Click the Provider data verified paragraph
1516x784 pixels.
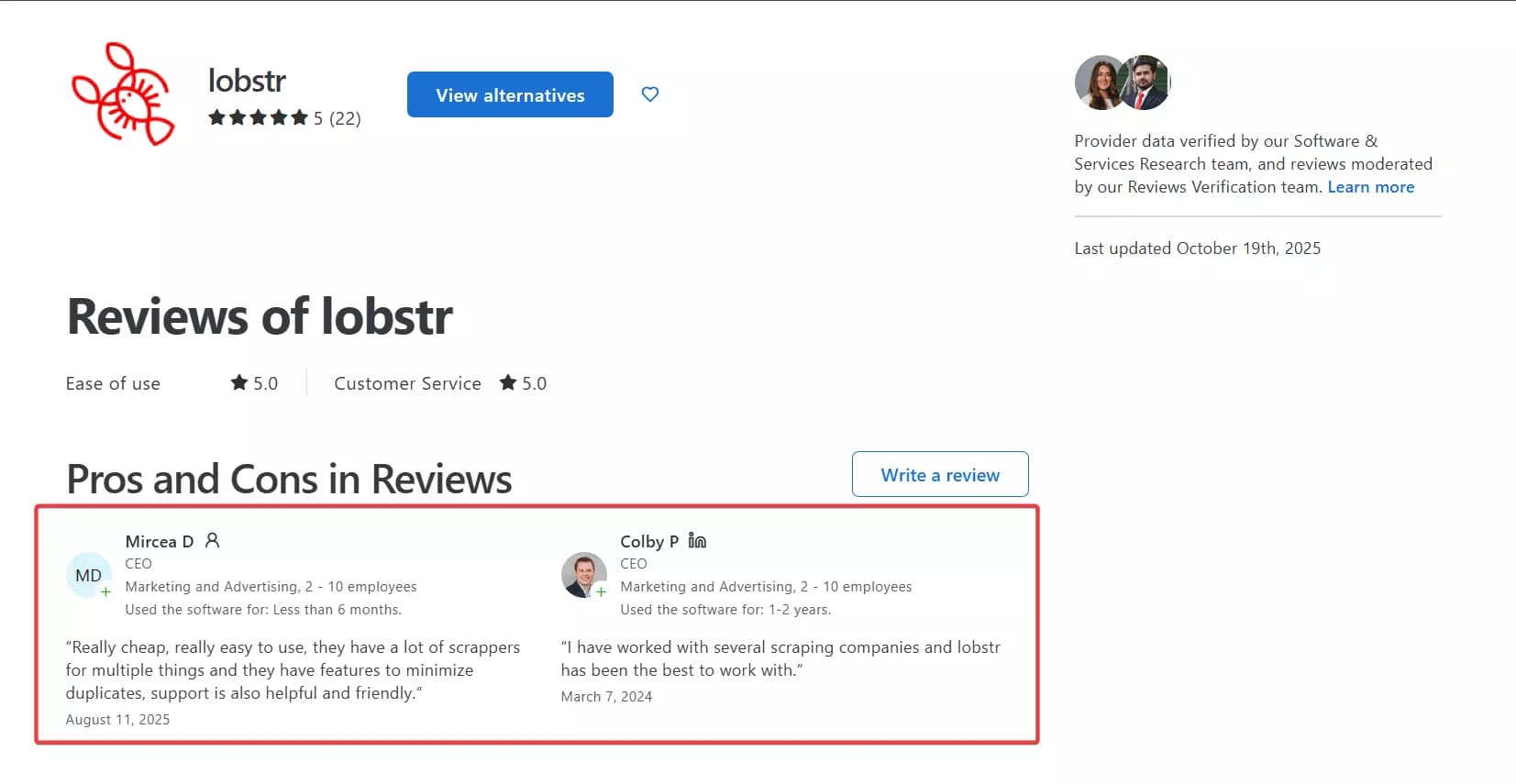(x=1254, y=164)
